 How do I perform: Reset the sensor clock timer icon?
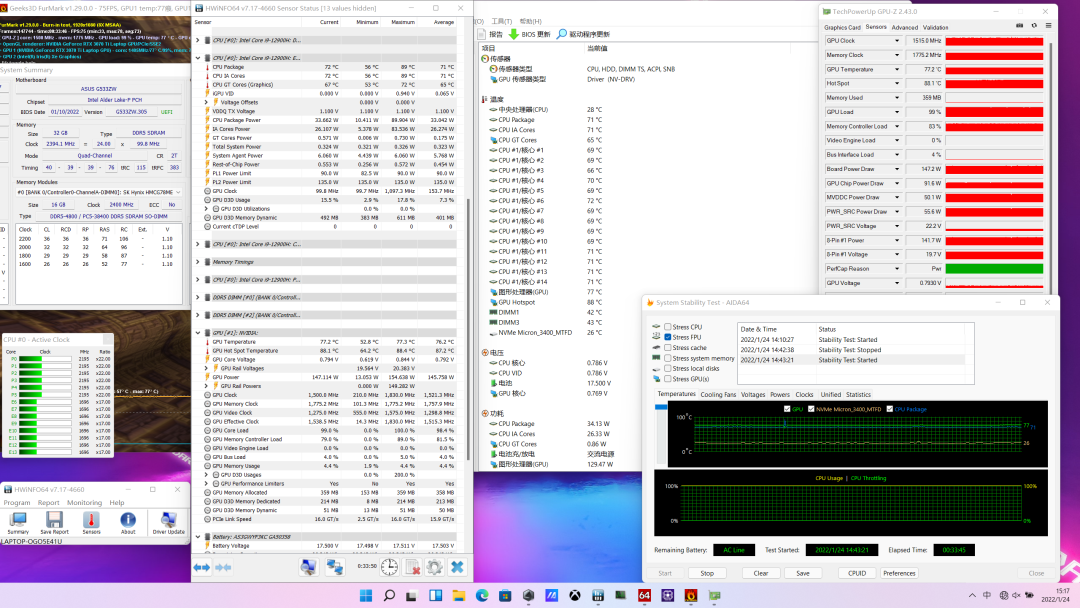coord(388,567)
